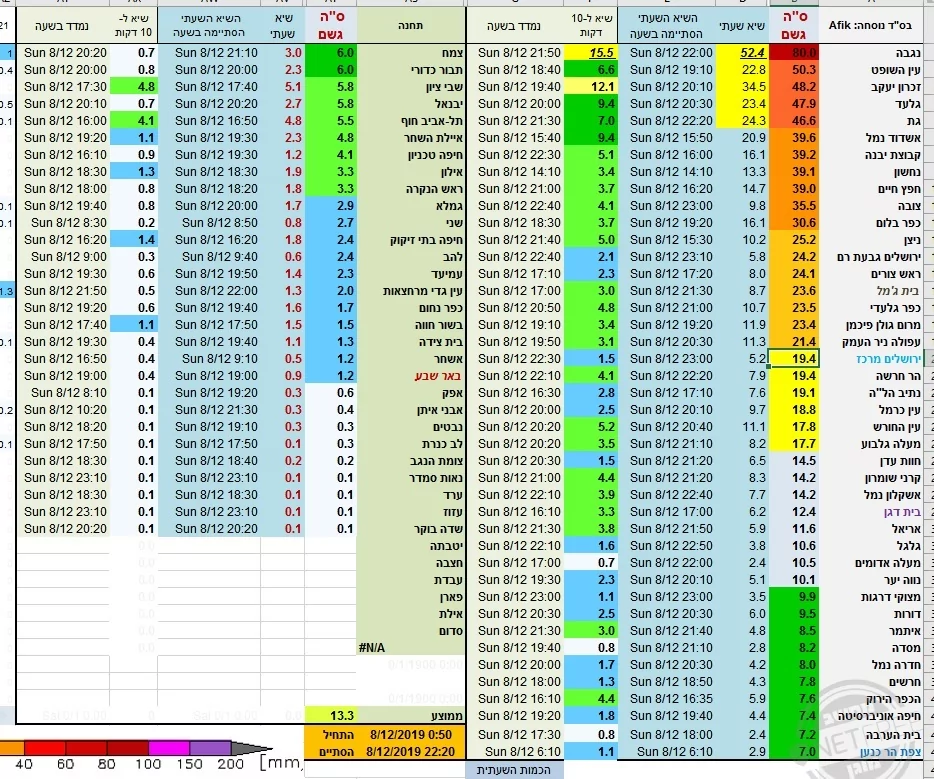Select the start time 8/12/2019 0:50 cell
This screenshot has width=934, height=779.
410,733
